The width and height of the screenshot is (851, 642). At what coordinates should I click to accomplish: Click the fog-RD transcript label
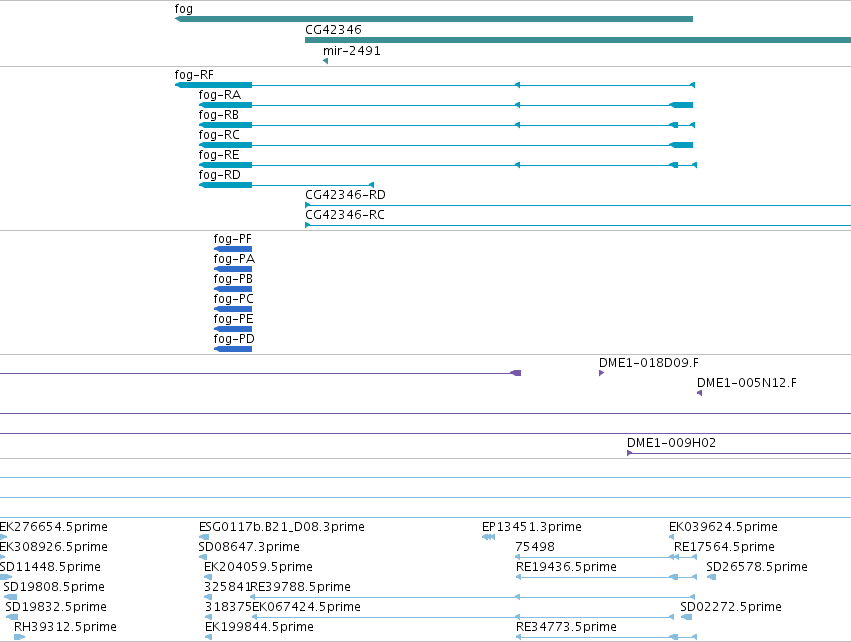click(220, 175)
